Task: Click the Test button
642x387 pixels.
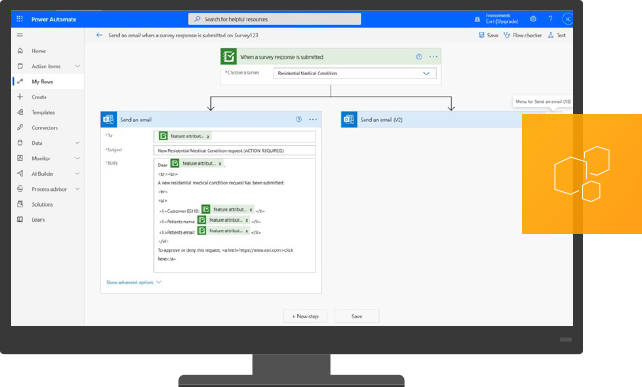Action: click(x=557, y=35)
